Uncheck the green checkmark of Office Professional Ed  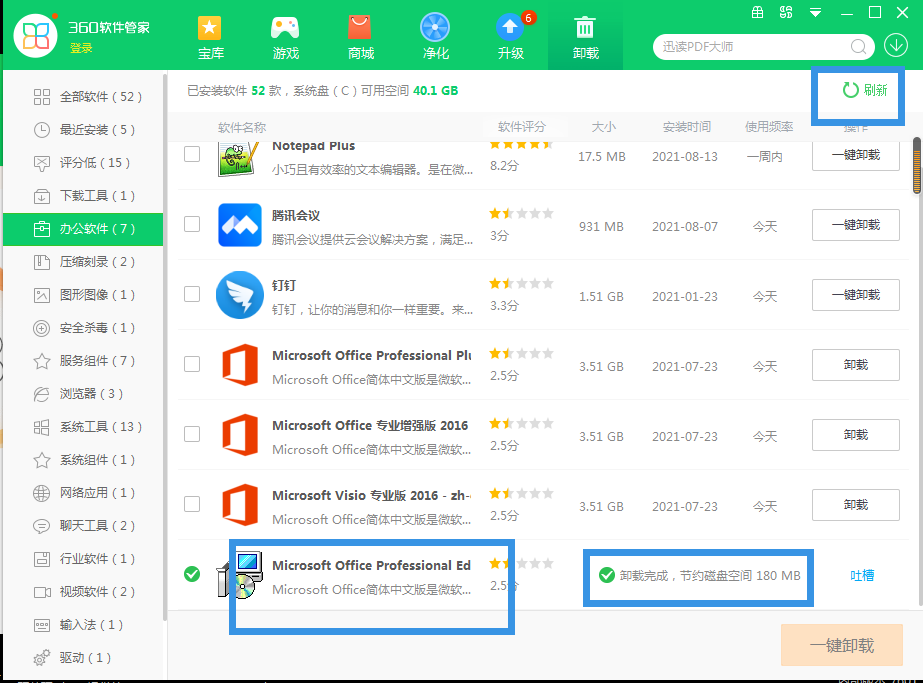coord(192,574)
